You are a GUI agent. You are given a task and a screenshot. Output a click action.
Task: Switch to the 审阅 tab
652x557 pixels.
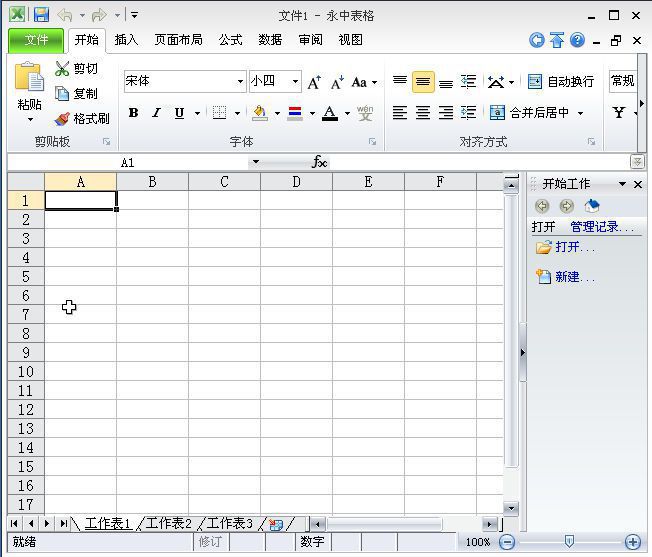[x=310, y=40]
